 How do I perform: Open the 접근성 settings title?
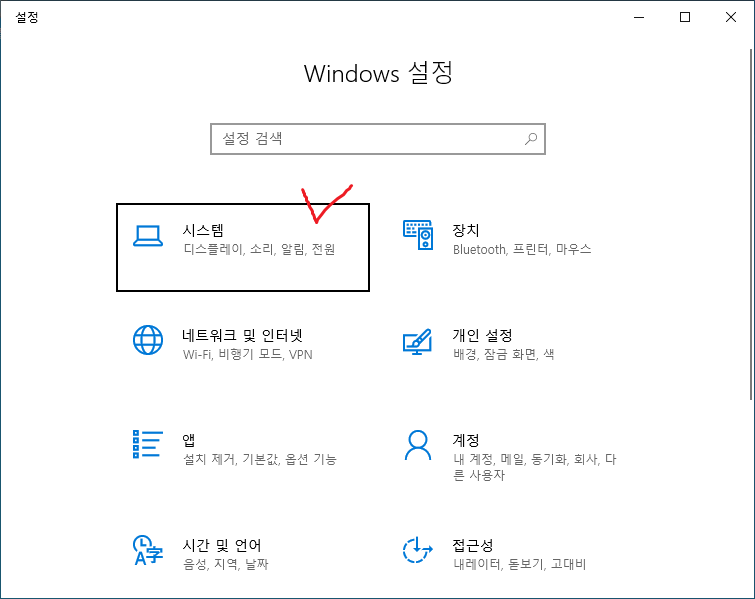[472, 545]
